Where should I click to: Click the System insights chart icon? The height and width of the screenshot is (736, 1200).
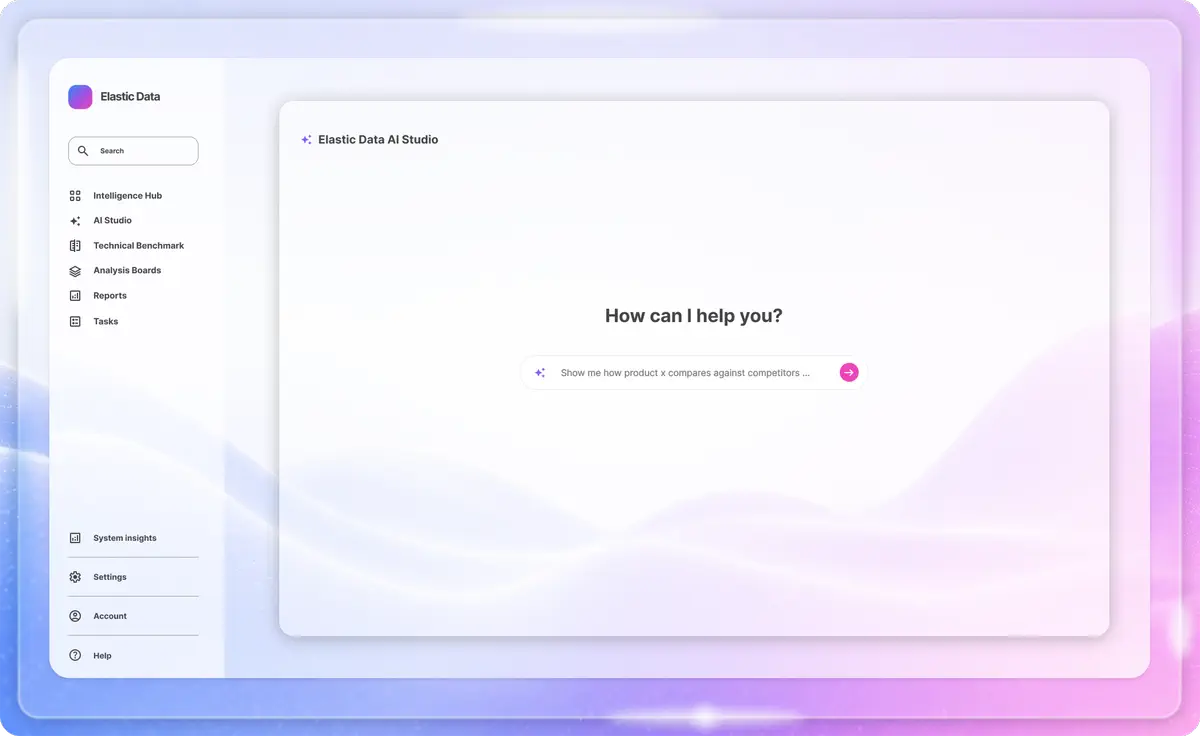tap(75, 538)
